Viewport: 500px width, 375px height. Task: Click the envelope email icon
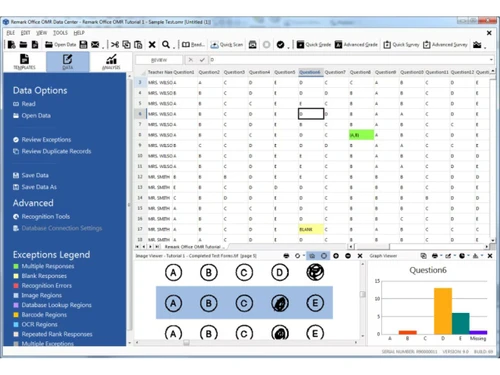coord(95,44)
